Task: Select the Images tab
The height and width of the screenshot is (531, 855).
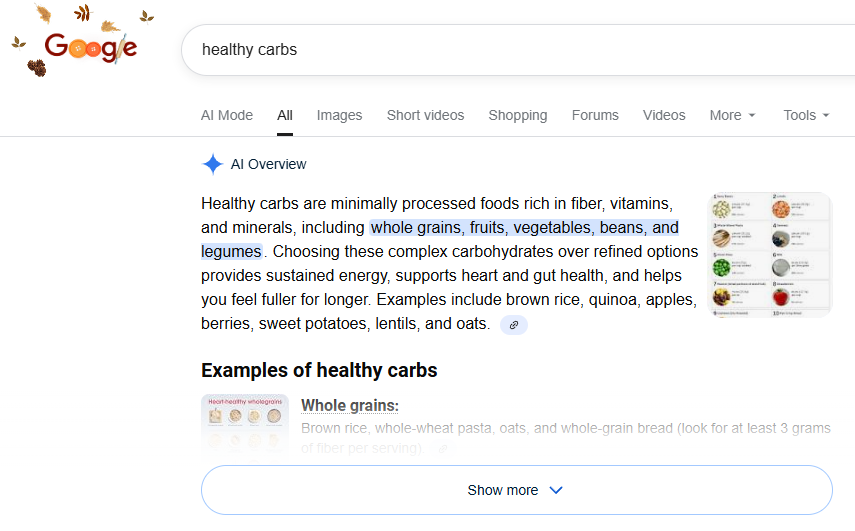Action: [339, 115]
